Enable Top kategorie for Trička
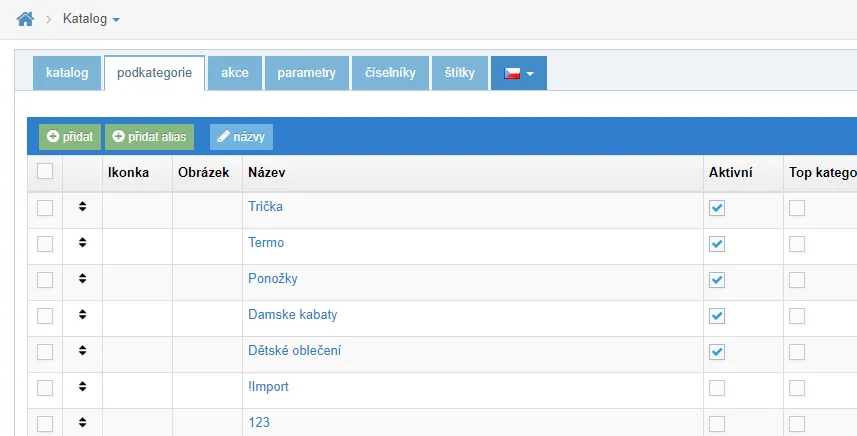 [797, 208]
